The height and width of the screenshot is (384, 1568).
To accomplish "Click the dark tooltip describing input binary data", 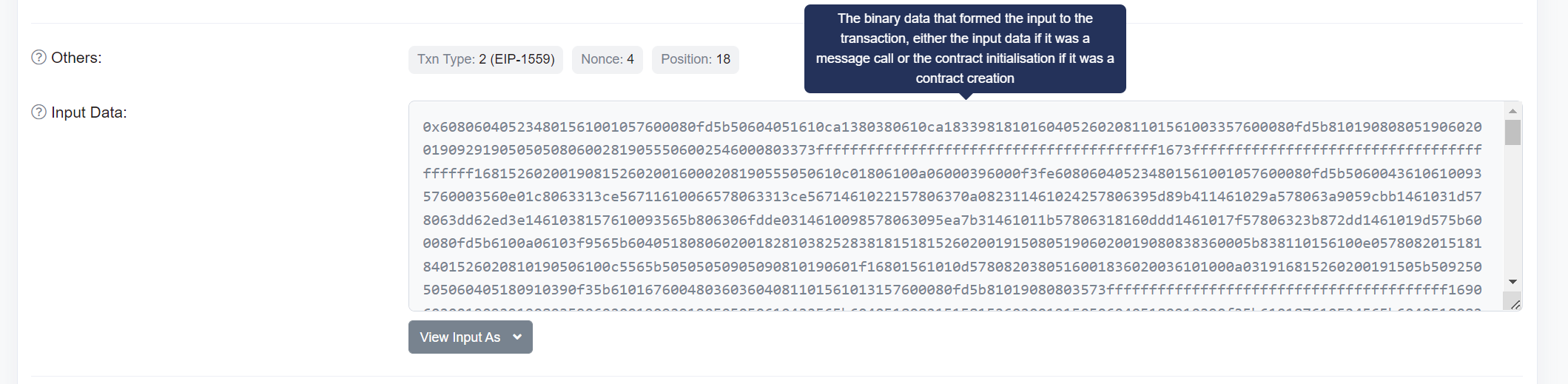I will point(964,48).
